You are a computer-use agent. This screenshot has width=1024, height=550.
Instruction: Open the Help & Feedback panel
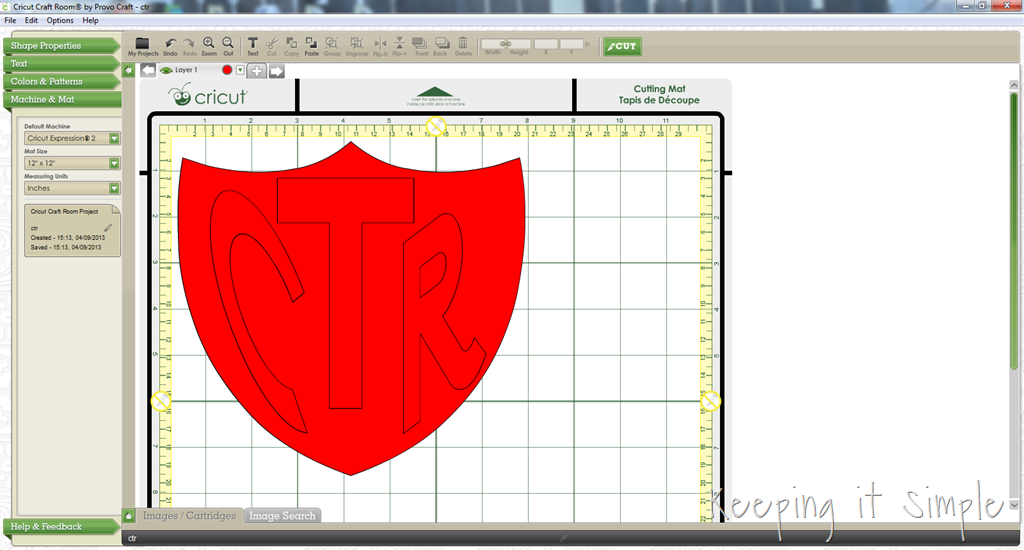click(x=61, y=526)
